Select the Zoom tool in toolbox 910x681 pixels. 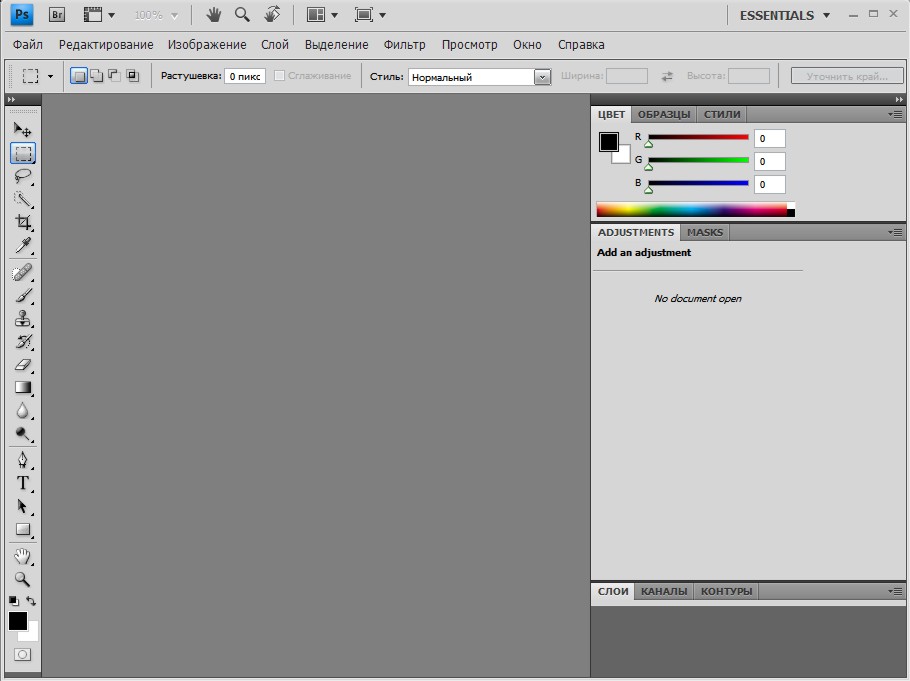pyautogui.click(x=23, y=579)
